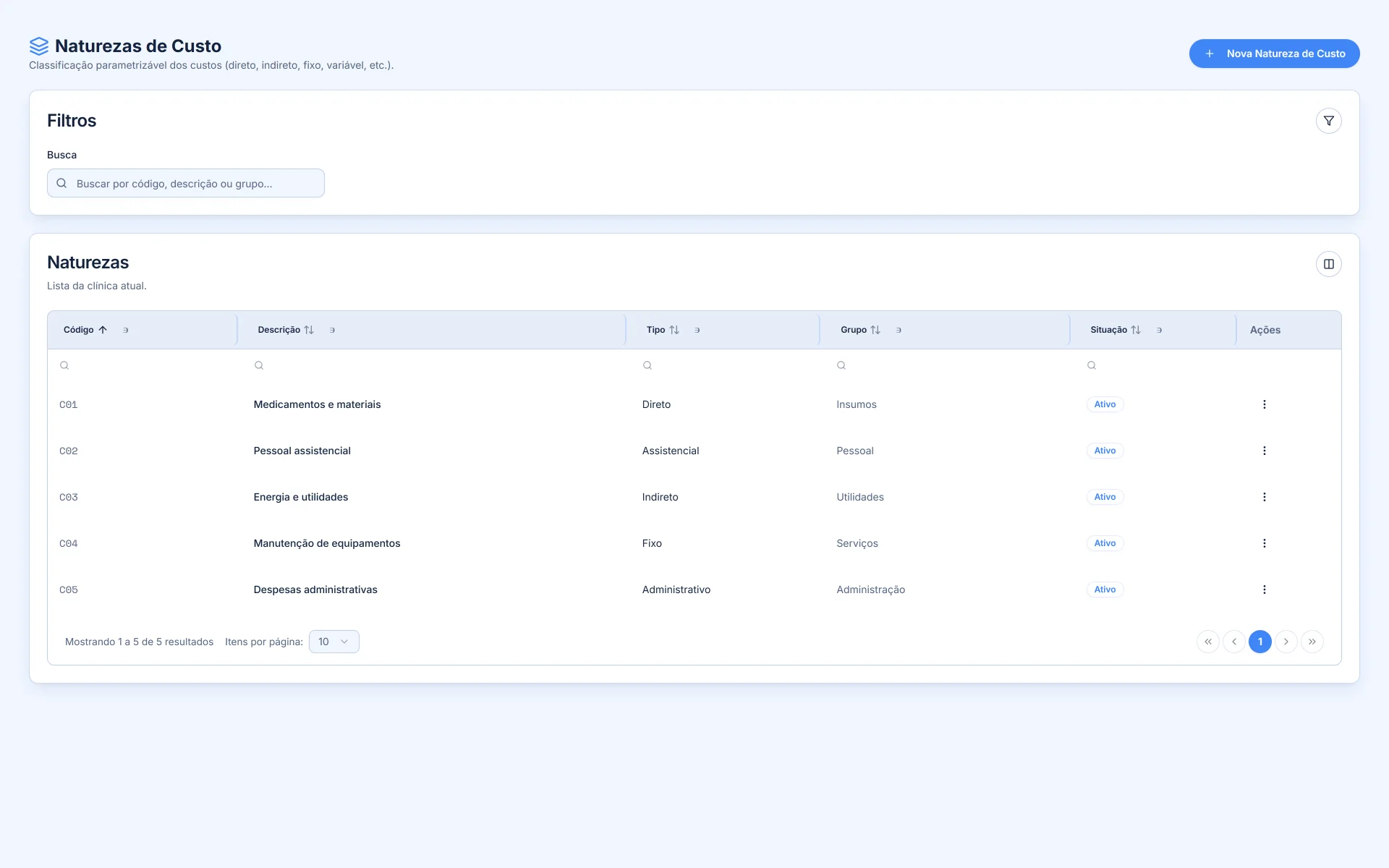Open actions menu for Pessoal assistencial row
Image resolution: width=1389 pixels, height=868 pixels.
point(1264,451)
